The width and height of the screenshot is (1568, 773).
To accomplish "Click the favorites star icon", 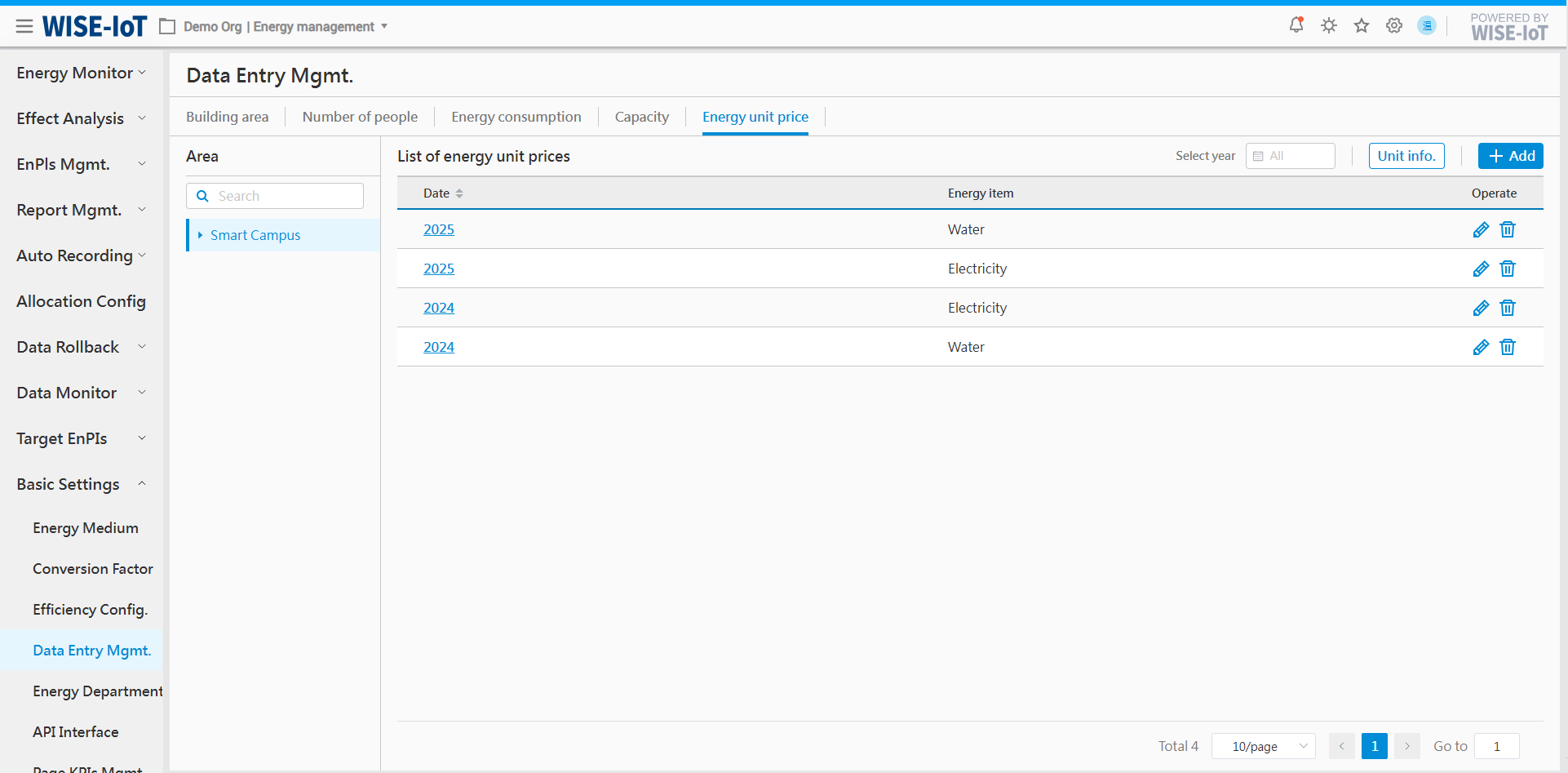I will coord(1362,25).
